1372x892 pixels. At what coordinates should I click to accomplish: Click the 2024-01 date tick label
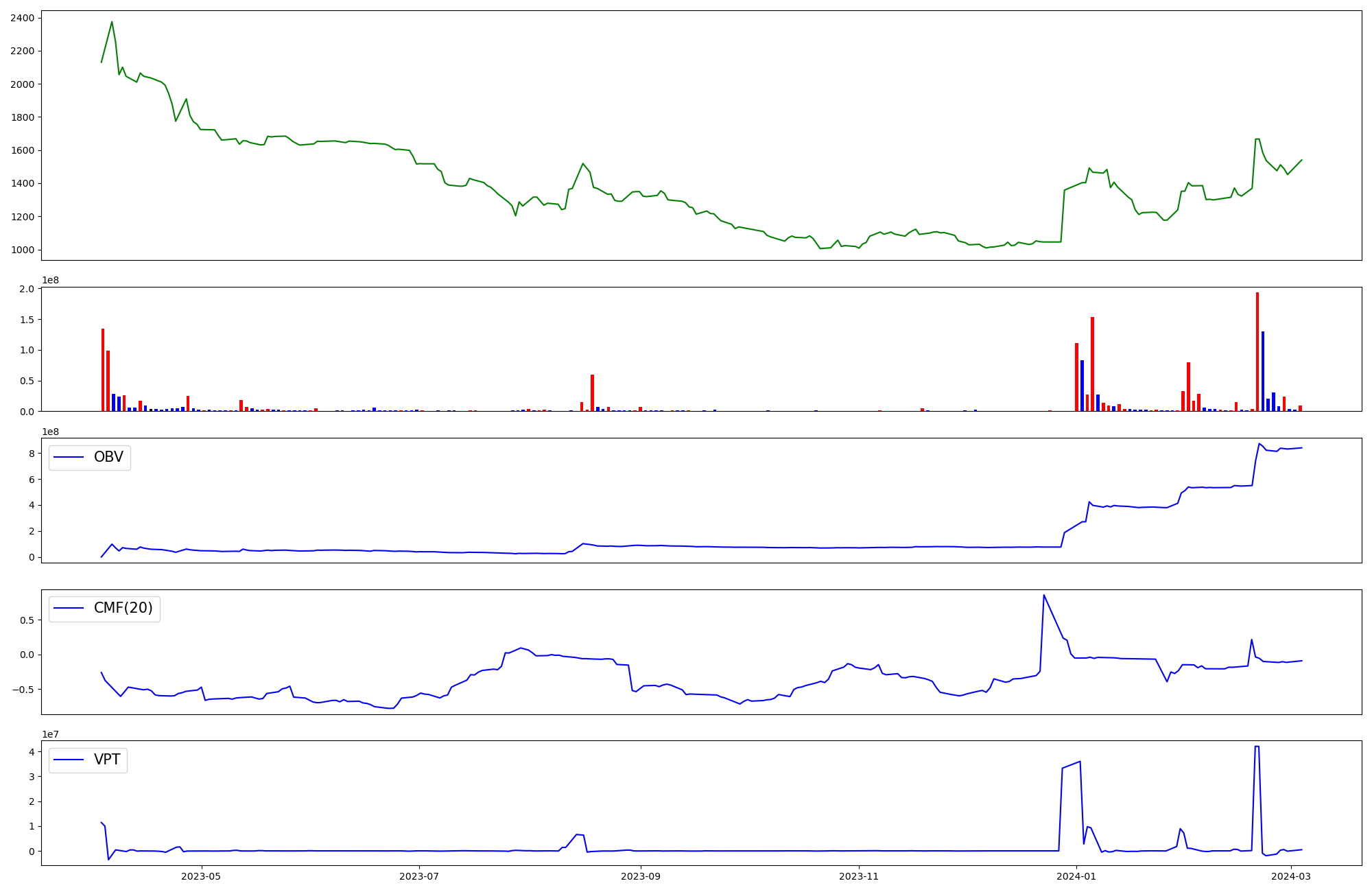tap(1076, 876)
